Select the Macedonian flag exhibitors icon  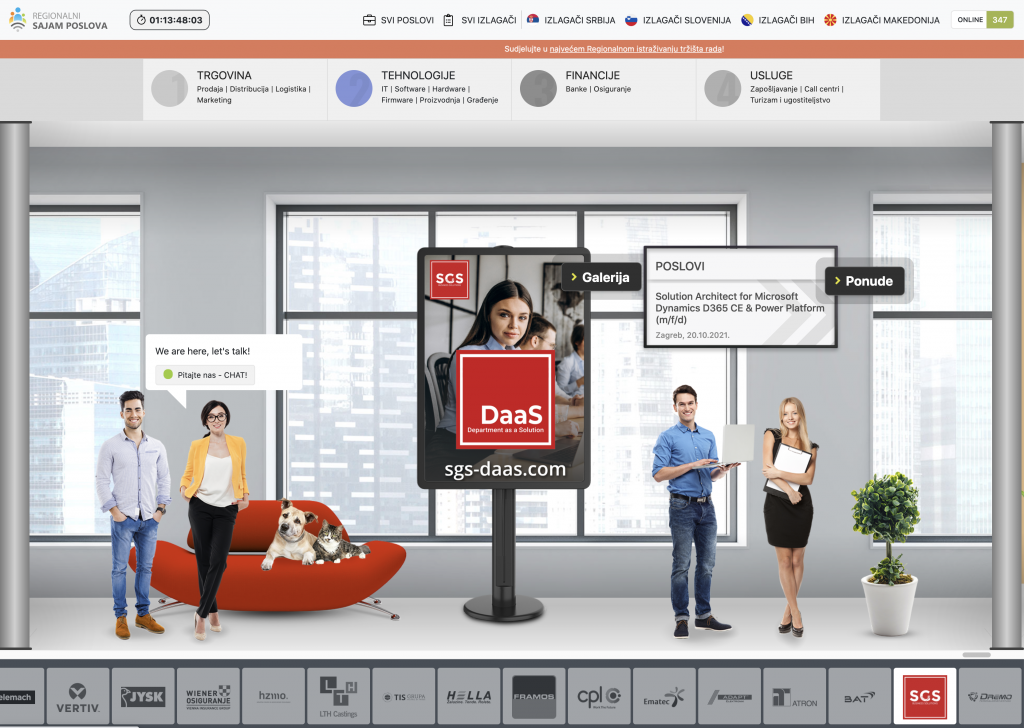click(x=830, y=20)
